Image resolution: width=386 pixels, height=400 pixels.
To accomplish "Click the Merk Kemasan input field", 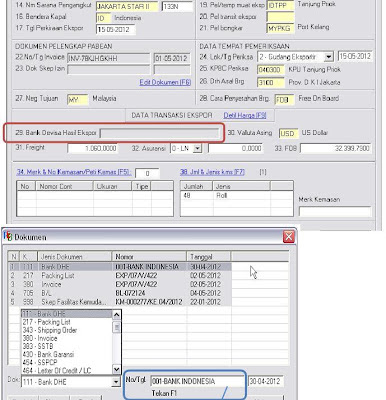I will click(335, 211).
